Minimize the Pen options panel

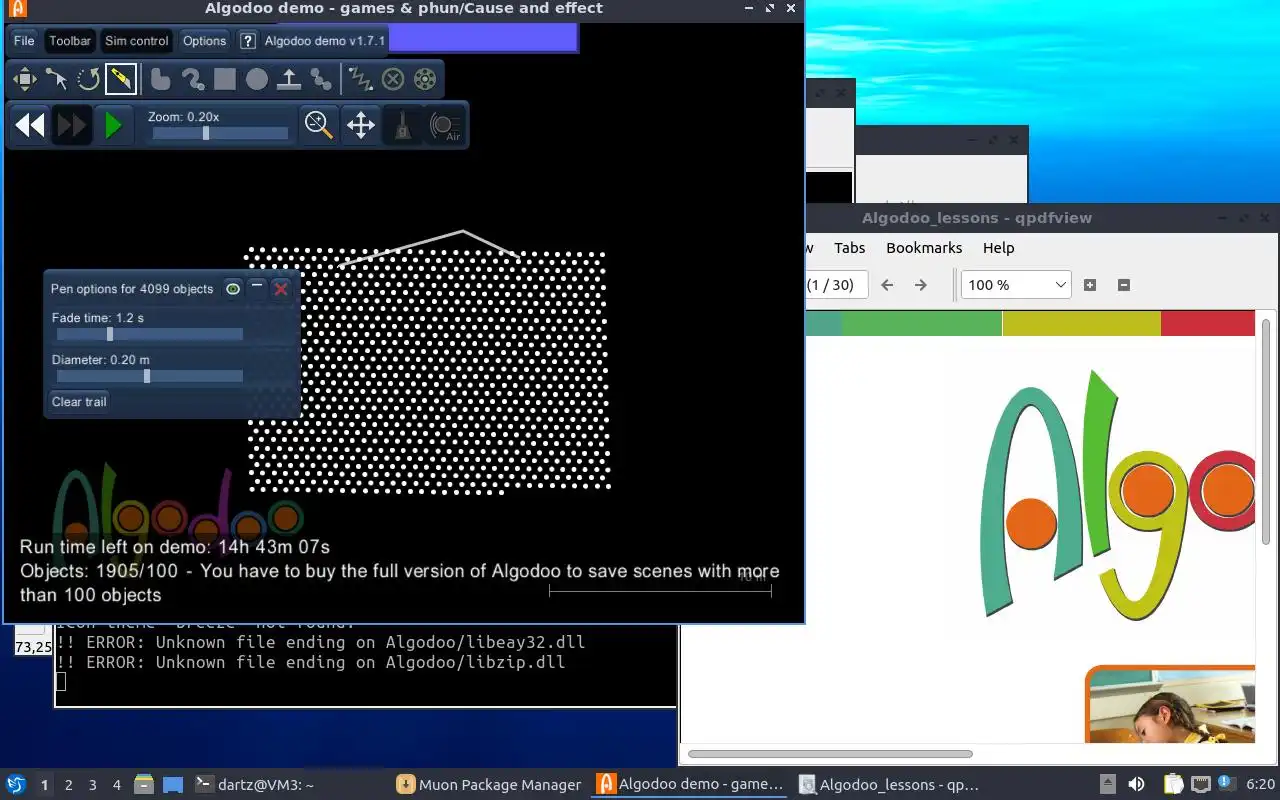pos(257,288)
